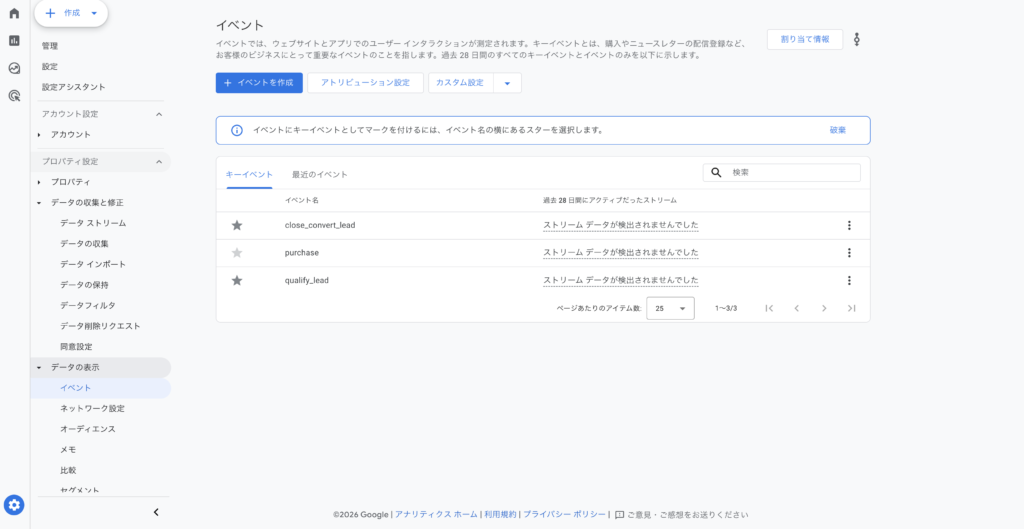Toggle key event star for qualify_lead

click(x=237, y=281)
